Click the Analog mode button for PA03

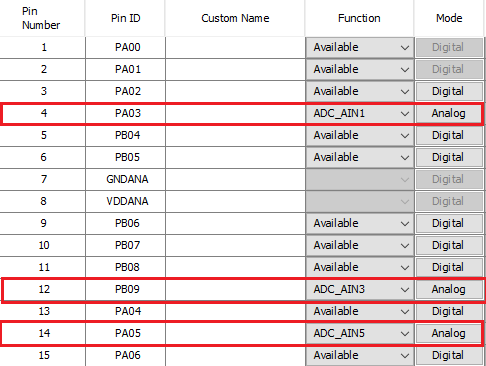click(449, 113)
